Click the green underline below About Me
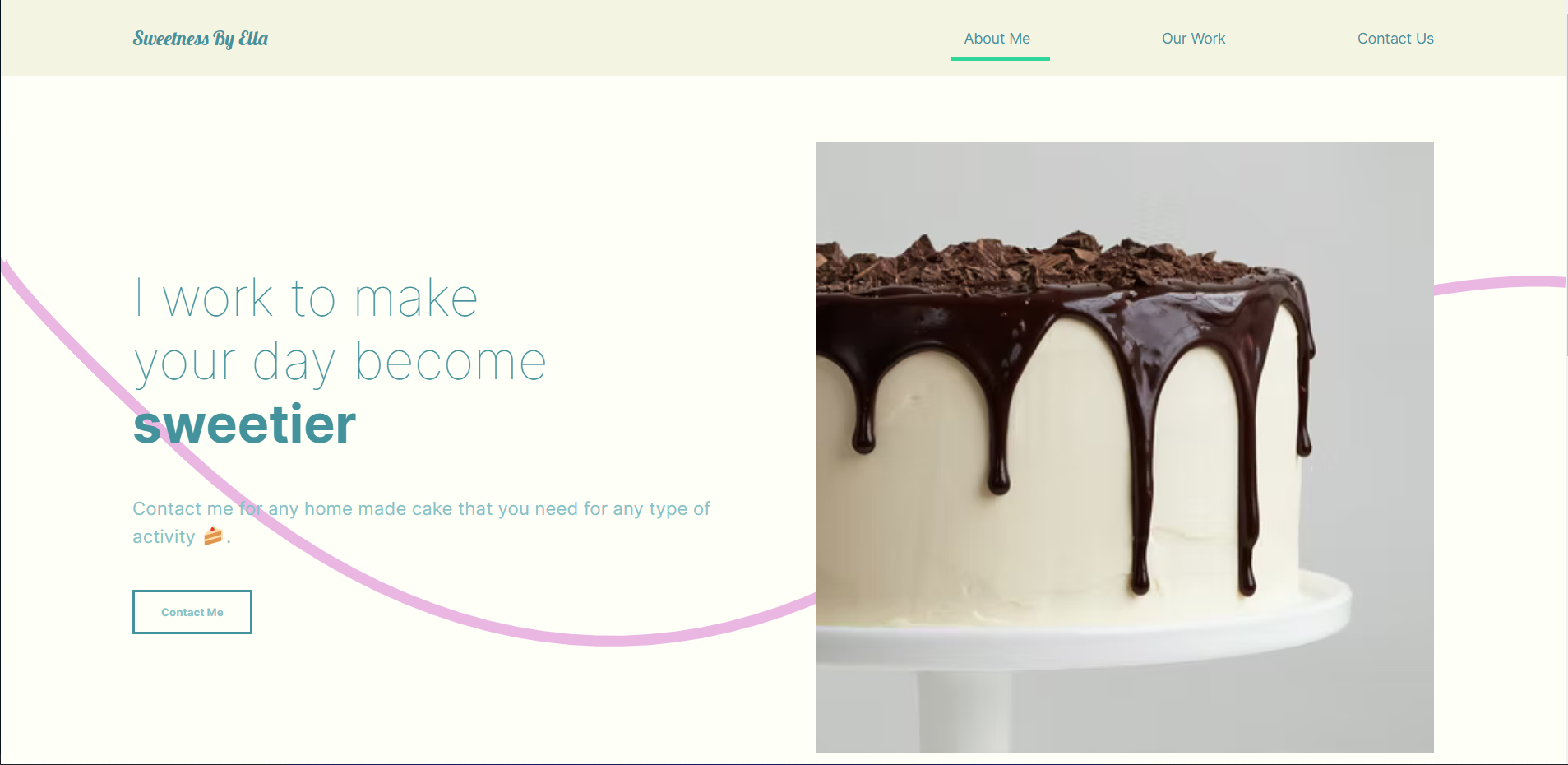The image size is (1568, 765). (1001, 58)
